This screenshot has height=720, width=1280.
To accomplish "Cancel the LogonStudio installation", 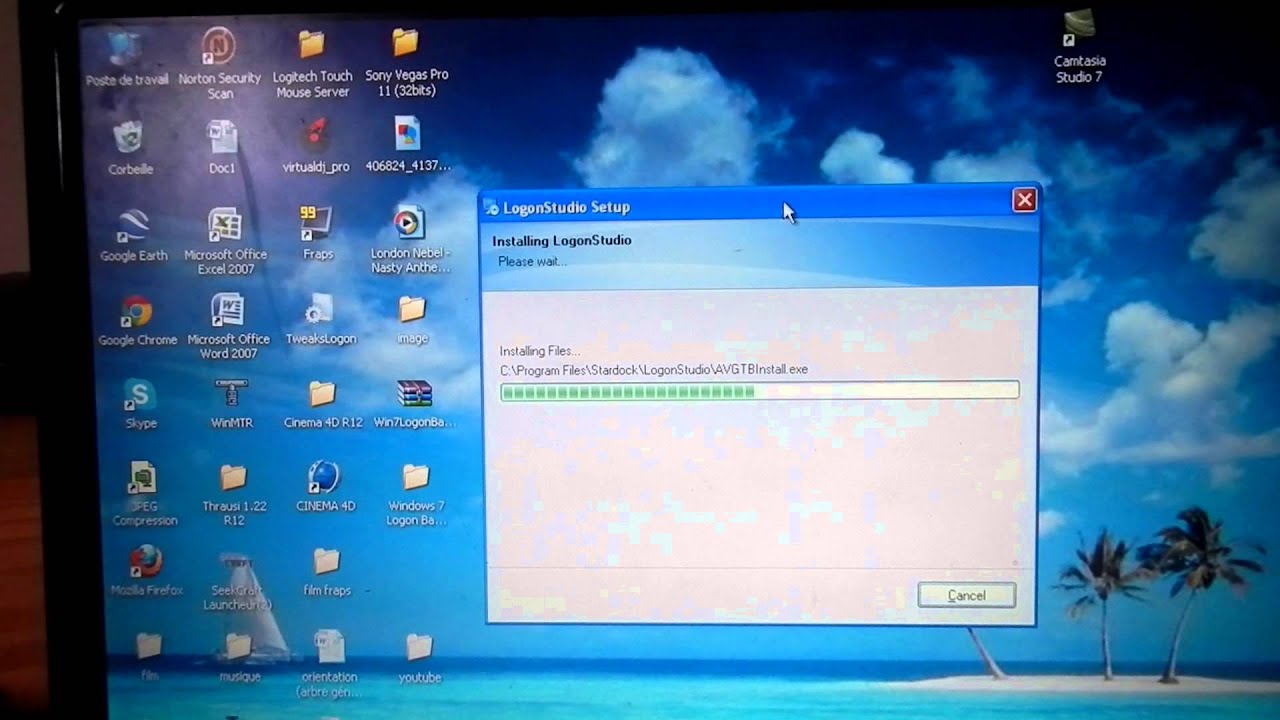I will pyautogui.click(x=967, y=595).
